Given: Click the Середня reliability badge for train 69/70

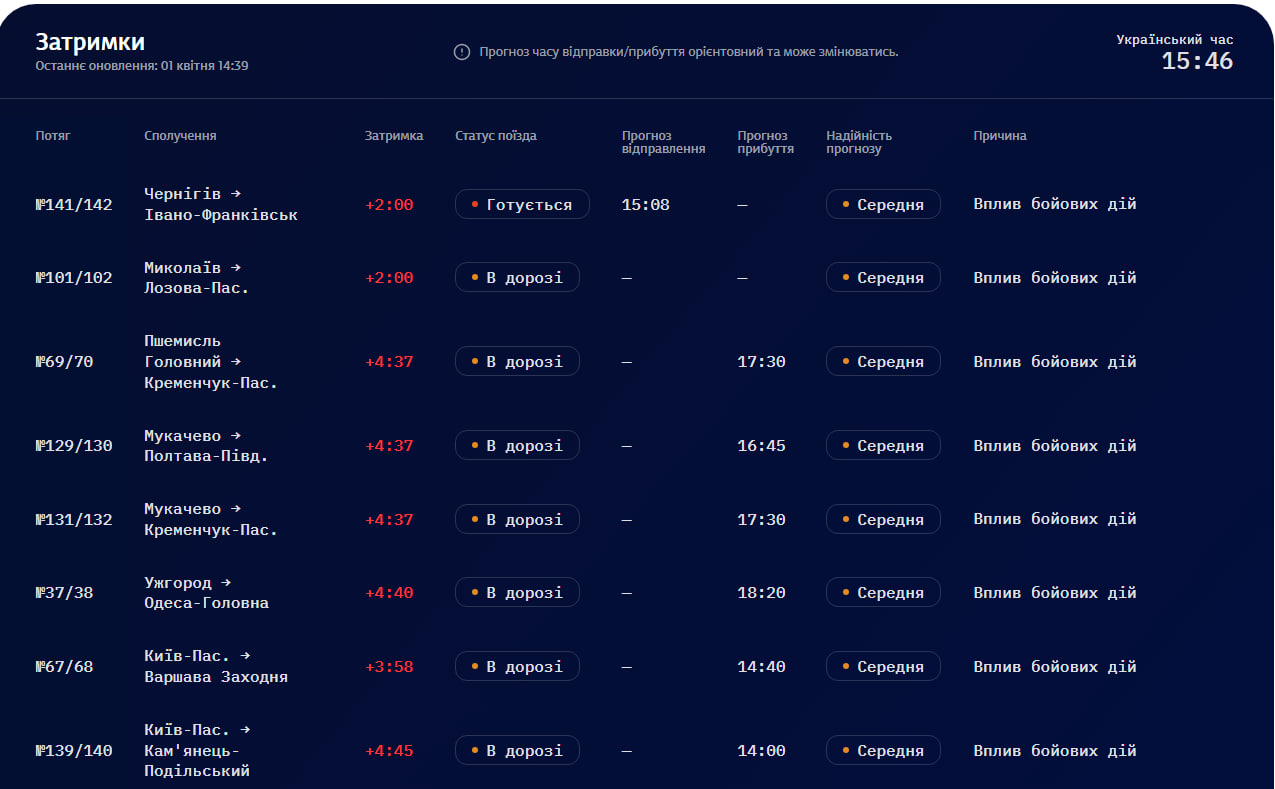Looking at the screenshot, I should pos(883,362).
